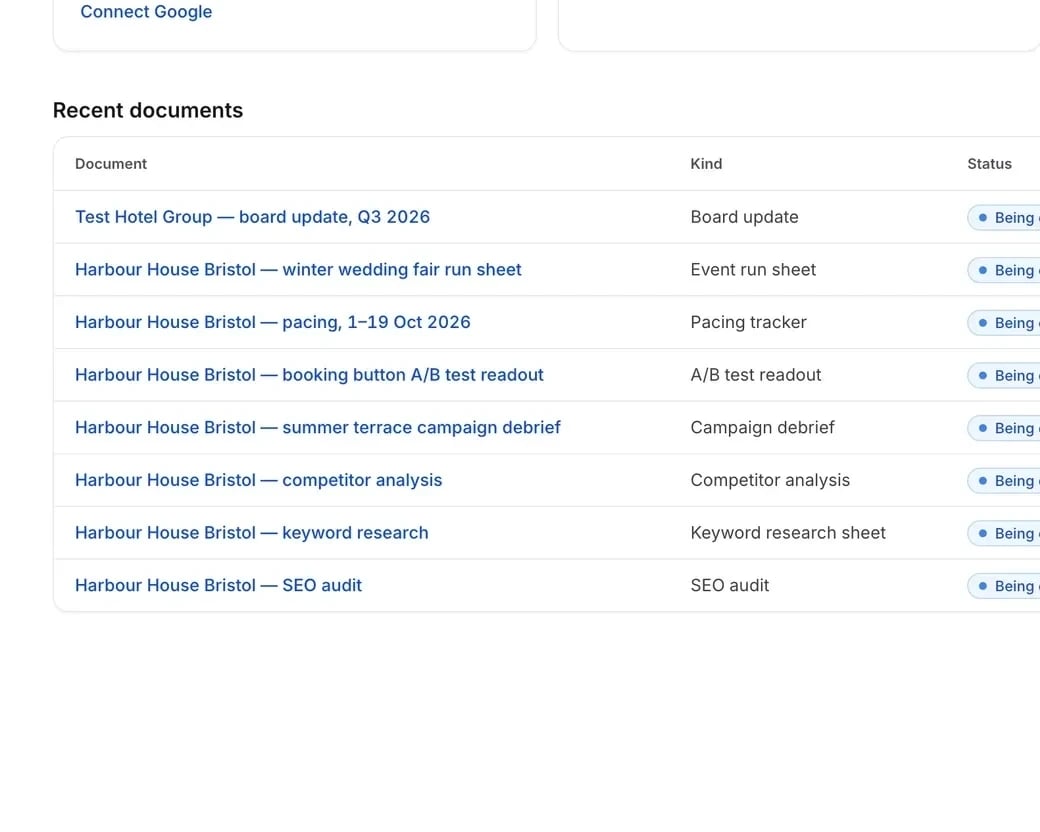
Task: Open Harbour House Bristol keyword research document
Action: point(251,533)
